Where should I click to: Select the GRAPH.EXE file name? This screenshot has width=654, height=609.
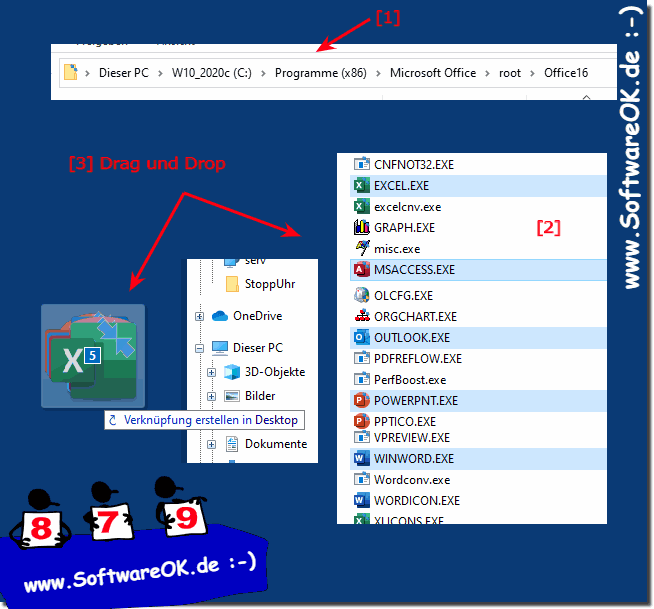[x=404, y=227]
